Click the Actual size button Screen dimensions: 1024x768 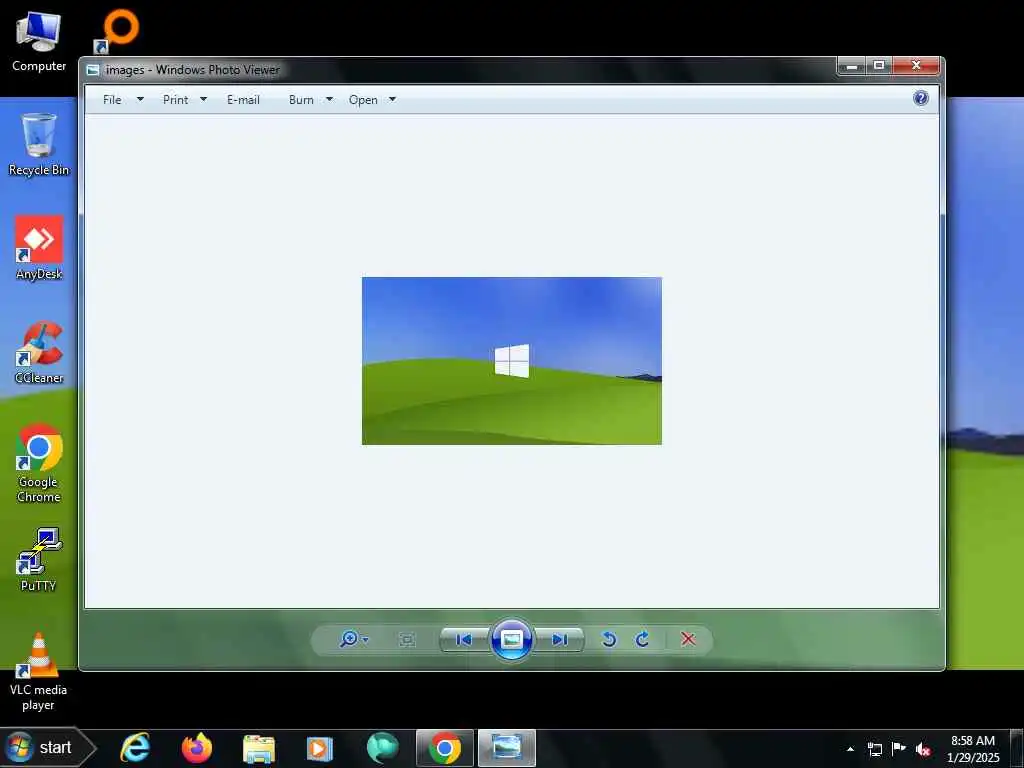407,639
